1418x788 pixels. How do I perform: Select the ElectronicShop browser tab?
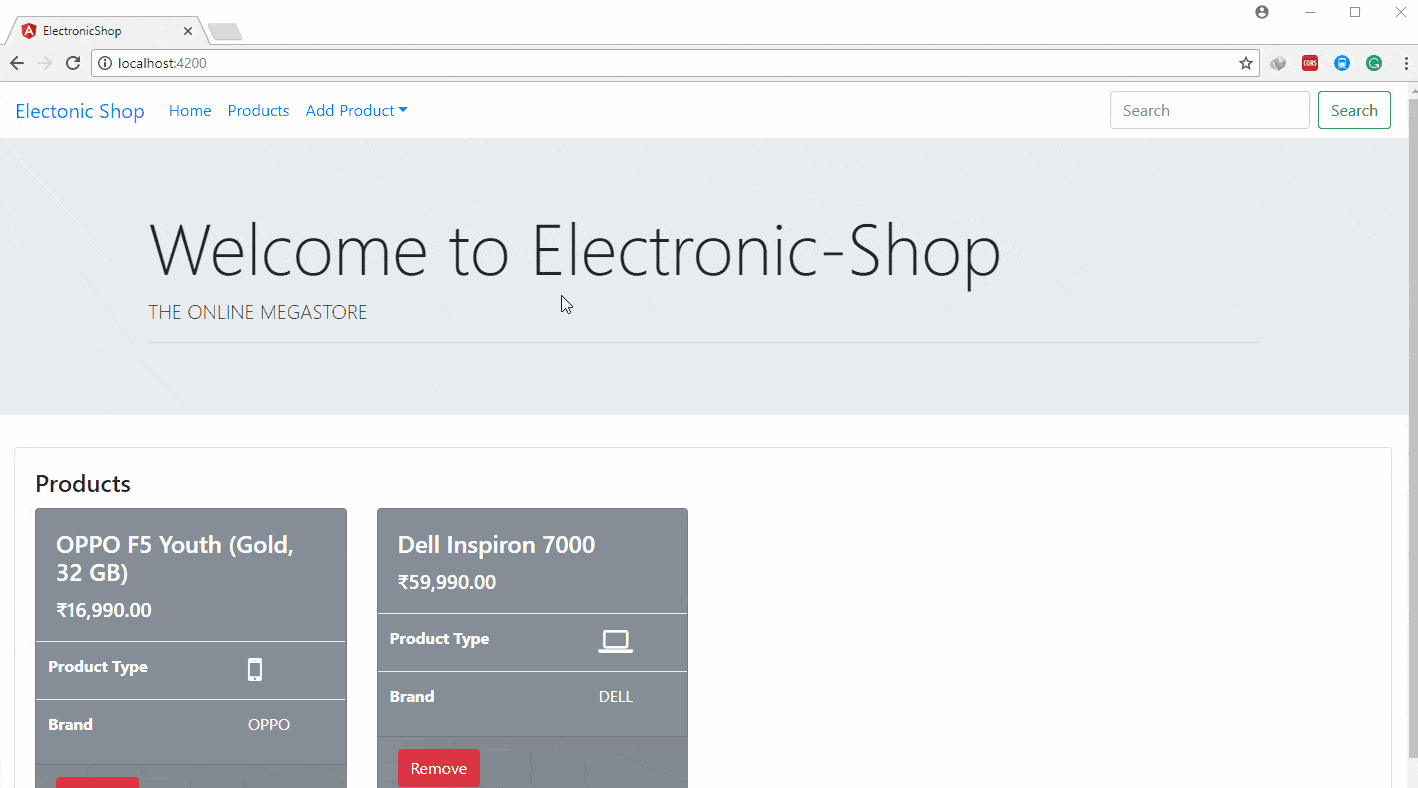[105, 31]
